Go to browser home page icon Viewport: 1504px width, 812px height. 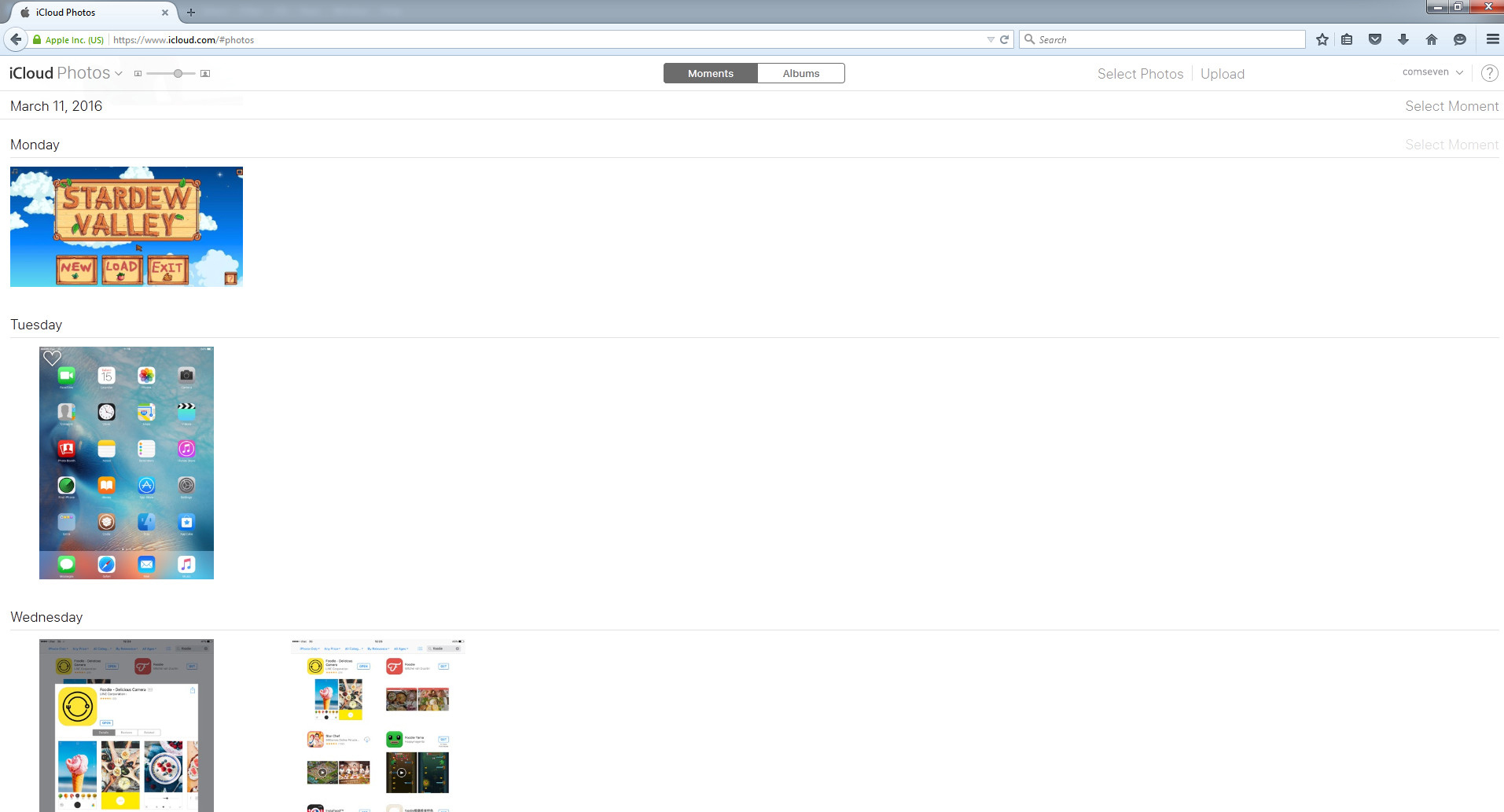1432,39
